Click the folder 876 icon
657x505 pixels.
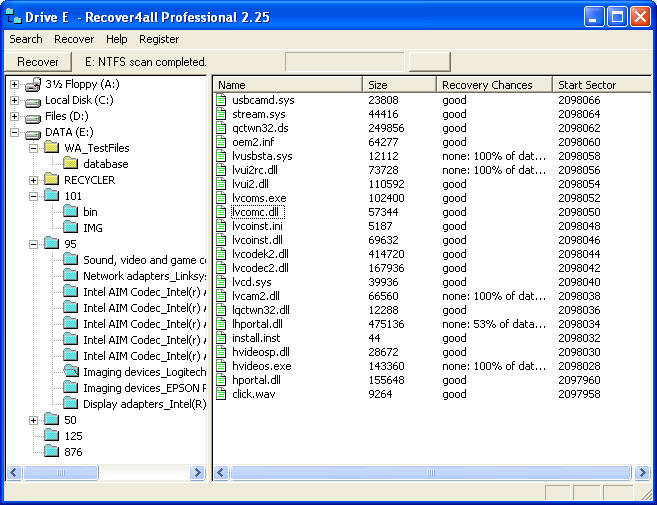[52, 451]
